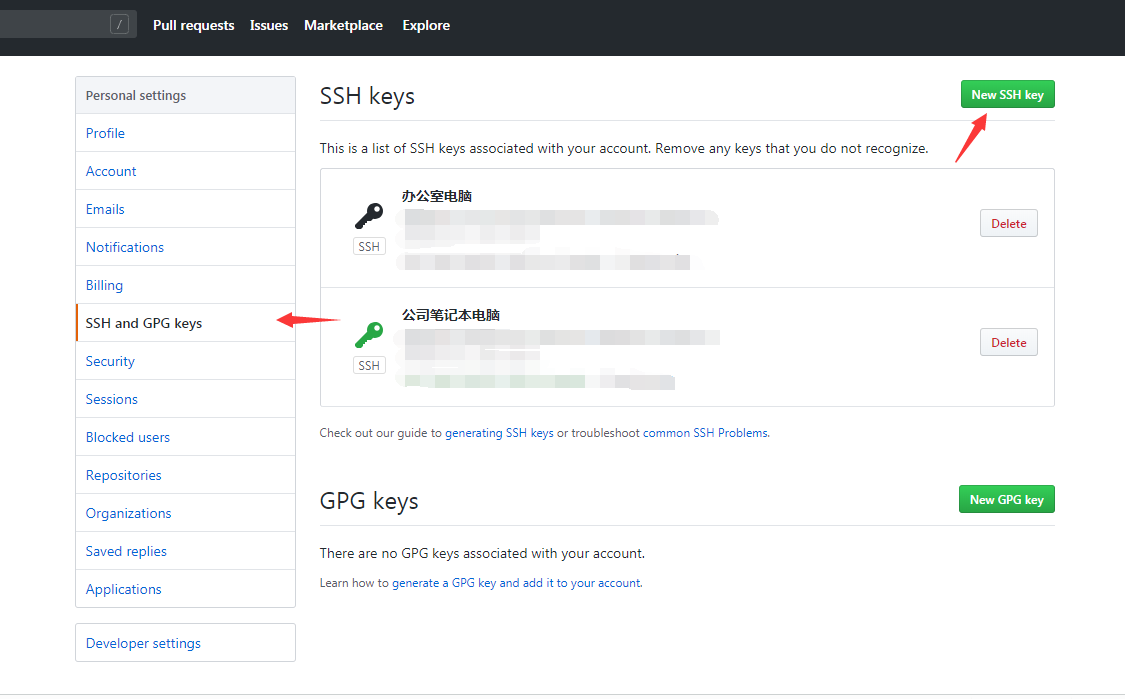Click the GPG keys heading
1125x699 pixels.
369,501
